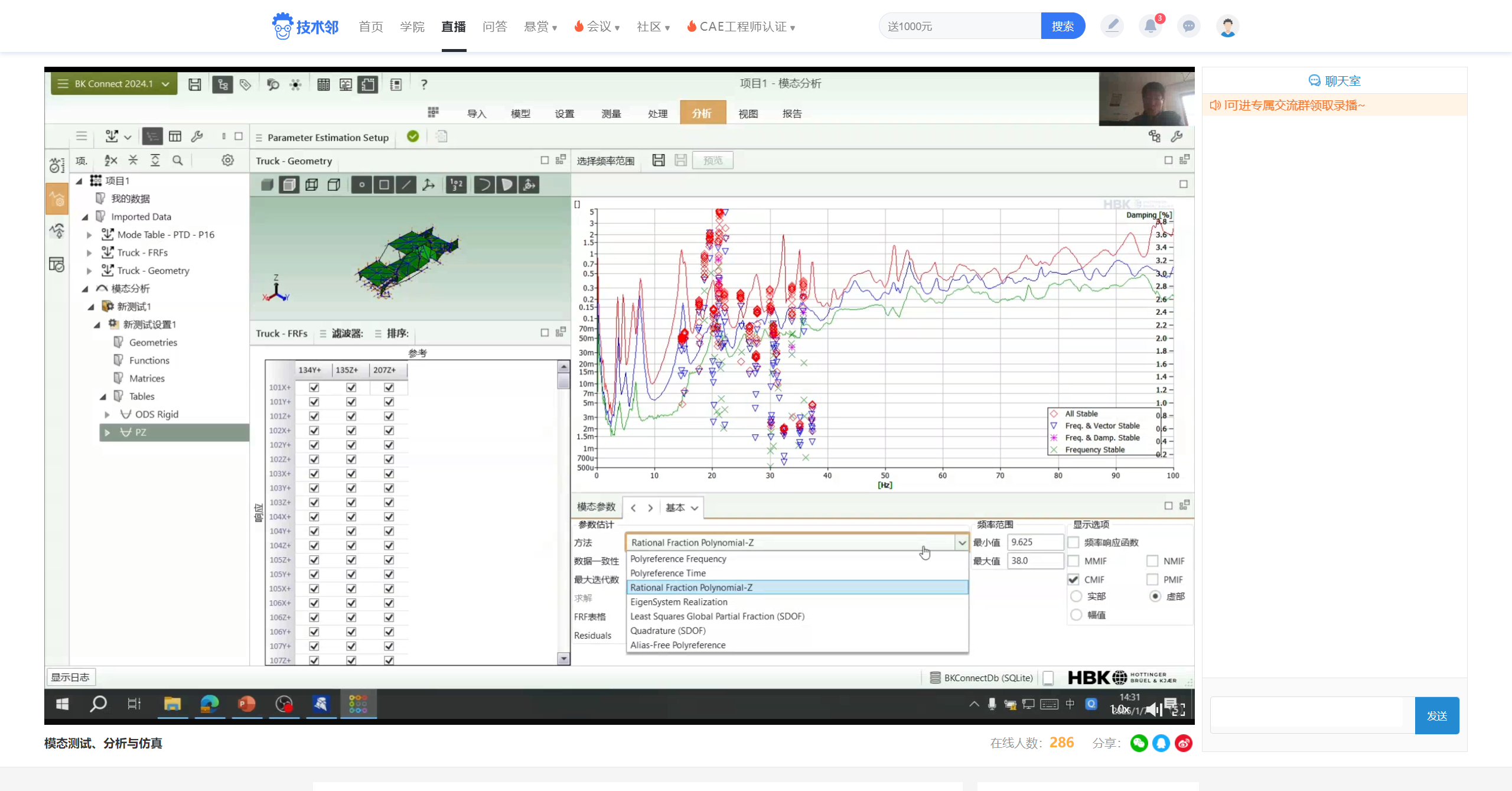This screenshot has height=791, width=1512.
Task: Select EigenSystem Realization method
Action: coord(797,602)
